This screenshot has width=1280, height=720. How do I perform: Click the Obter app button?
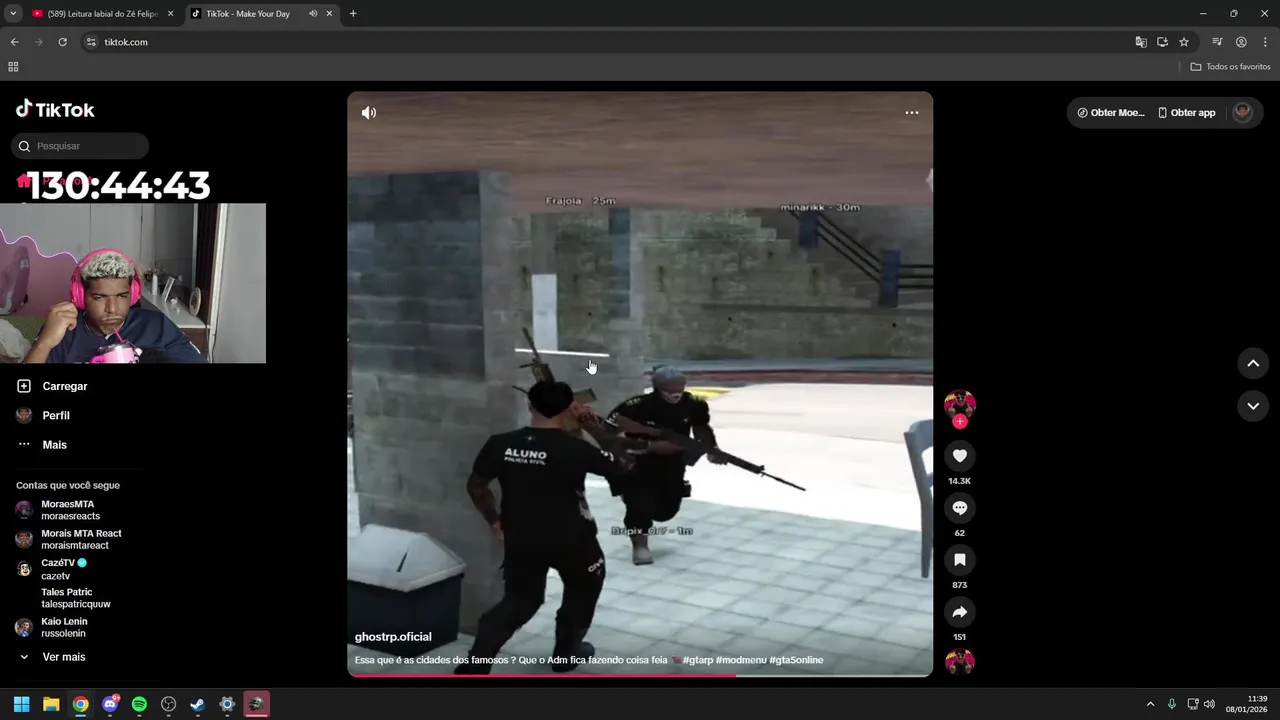pyautogui.click(x=1187, y=113)
